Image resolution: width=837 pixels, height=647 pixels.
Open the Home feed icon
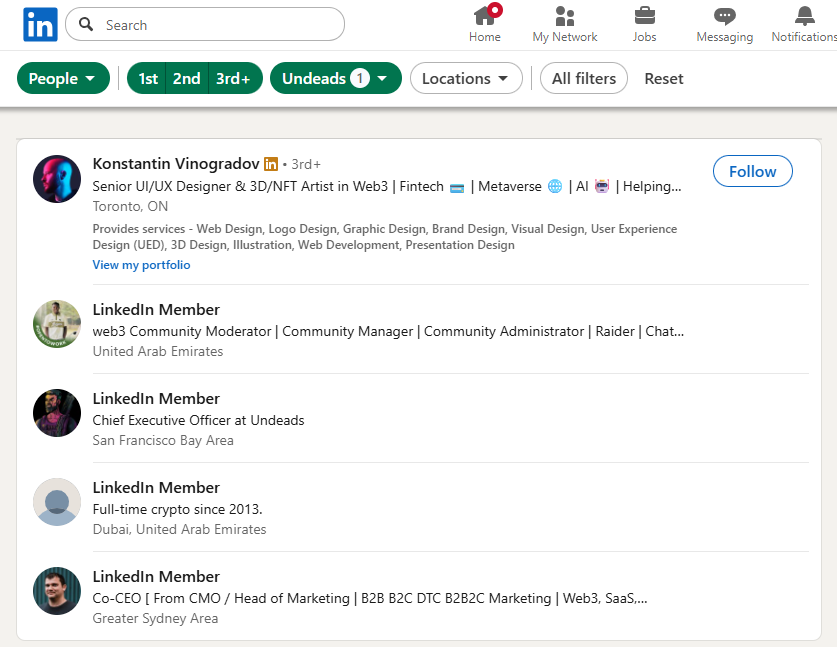(x=485, y=16)
